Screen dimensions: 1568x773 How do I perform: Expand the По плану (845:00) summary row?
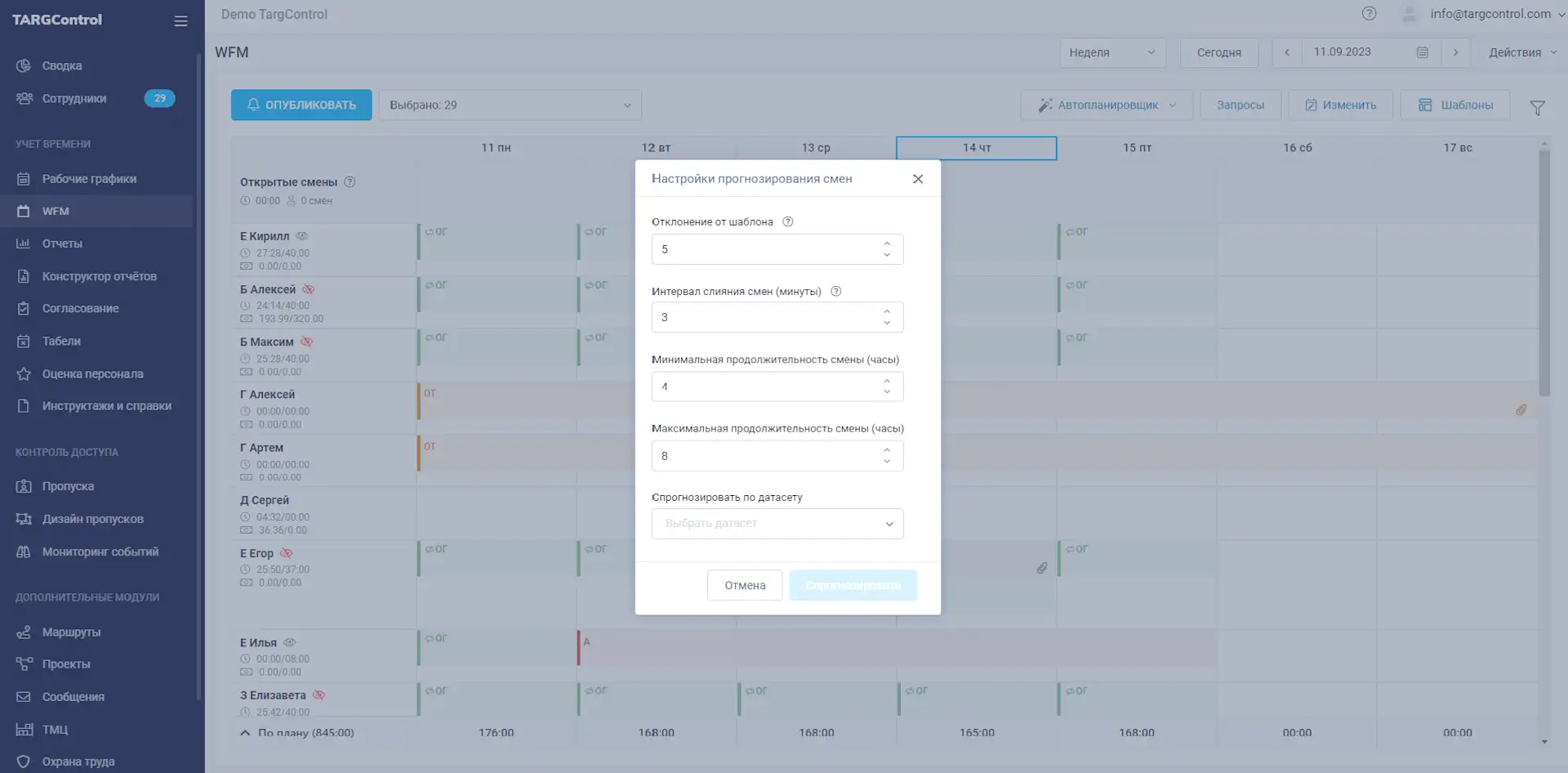pyautogui.click(x=245, y=733)
